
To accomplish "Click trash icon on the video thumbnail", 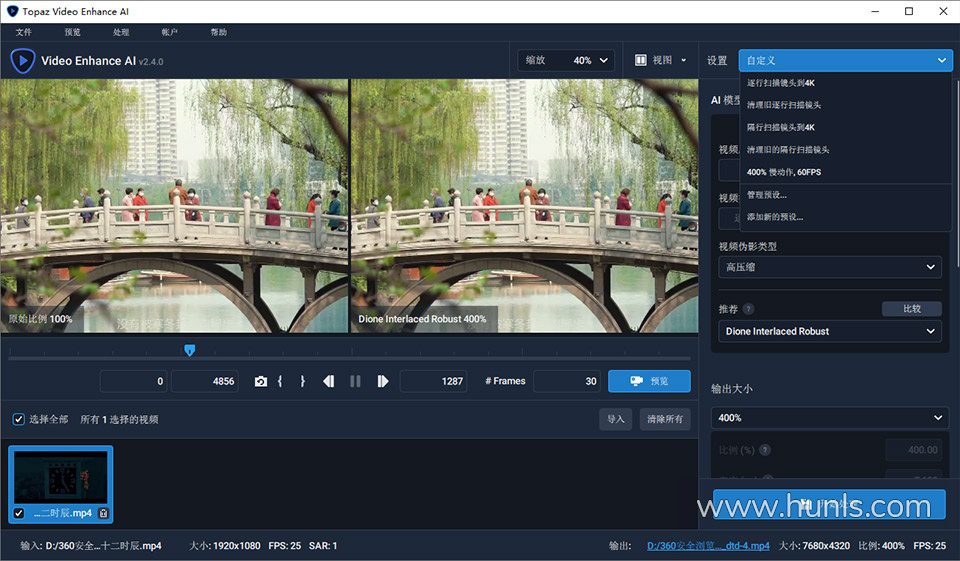I will (103, 513).
